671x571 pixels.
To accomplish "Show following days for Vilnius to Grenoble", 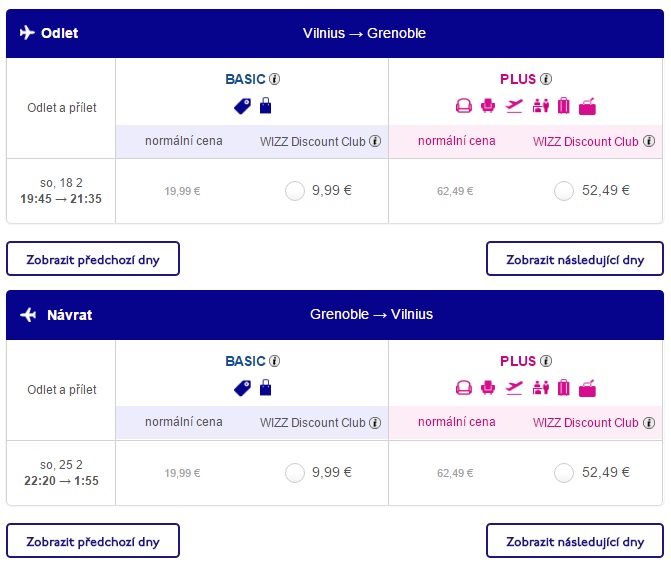I will click(575, 259).
